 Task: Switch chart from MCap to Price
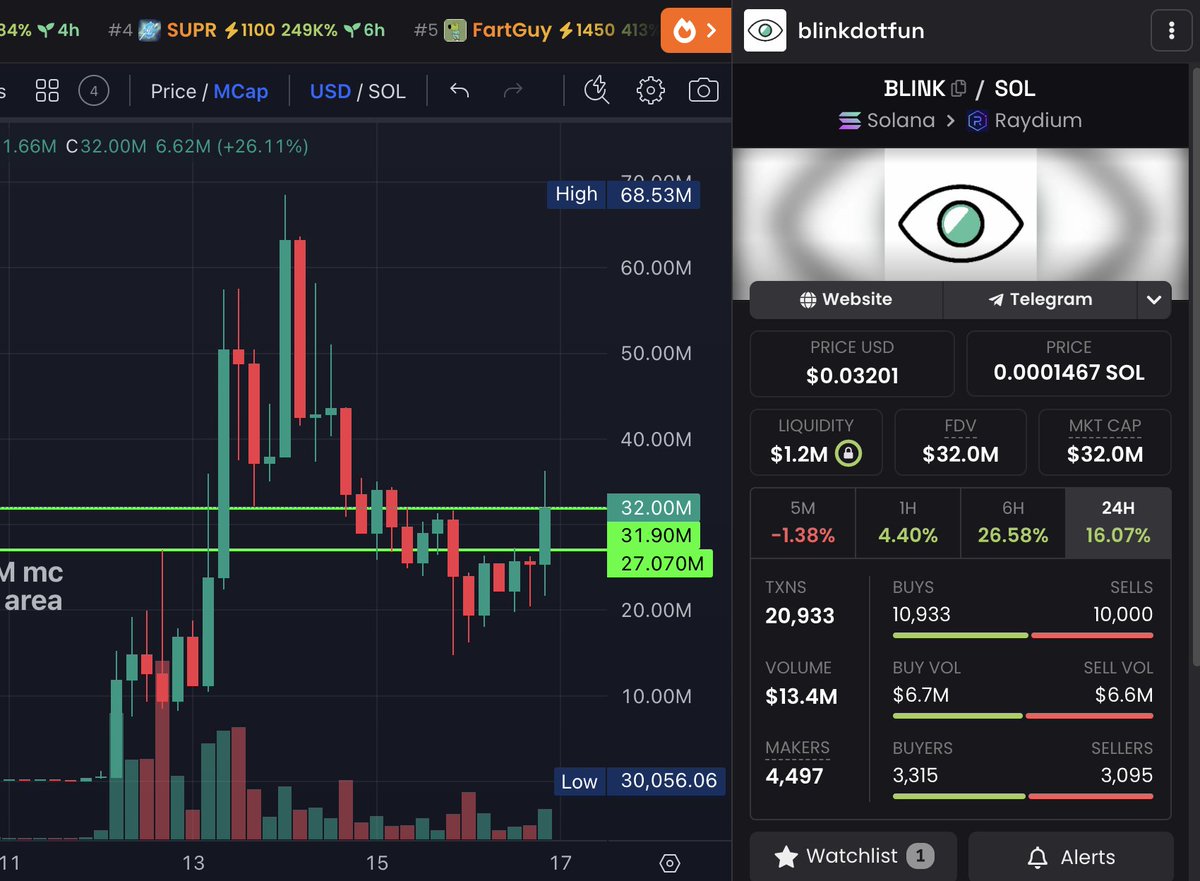[173, 91]
